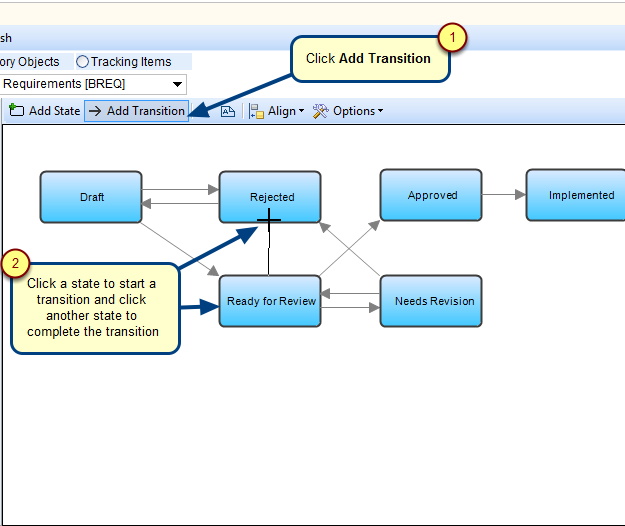Select the Tracking Items radio button
This screenshot has width=625, height=526.
pyautogui.click(x=82, y=62)
